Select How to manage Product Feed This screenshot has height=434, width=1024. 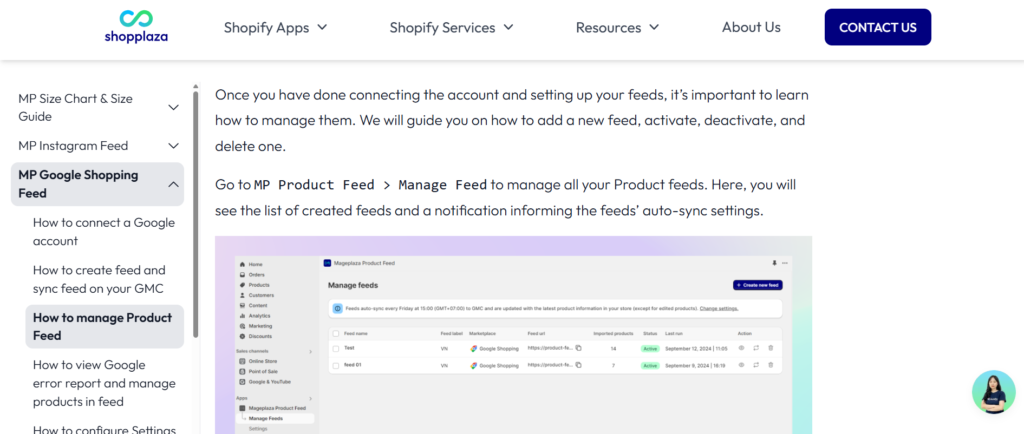[104, 326]
